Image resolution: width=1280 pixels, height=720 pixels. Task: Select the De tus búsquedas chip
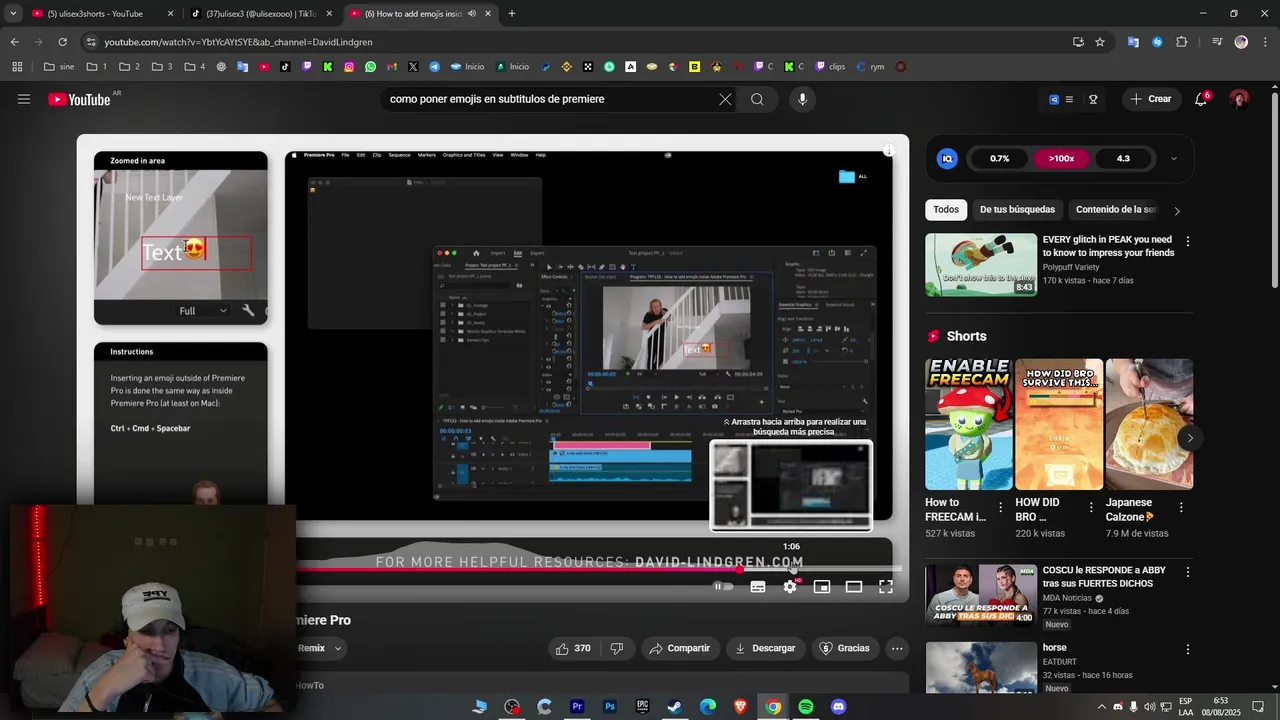coord(1017,210)
